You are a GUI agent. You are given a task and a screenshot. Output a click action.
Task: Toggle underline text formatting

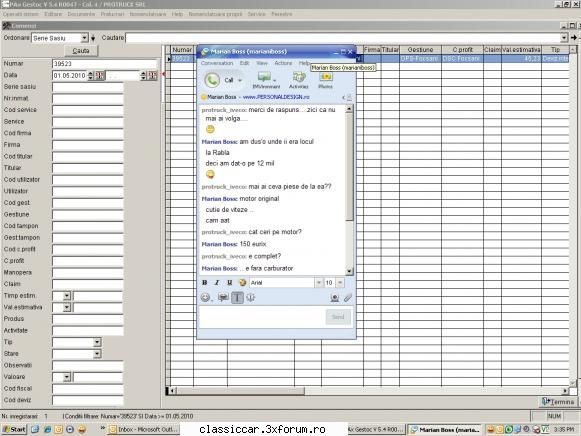[230, 283]
